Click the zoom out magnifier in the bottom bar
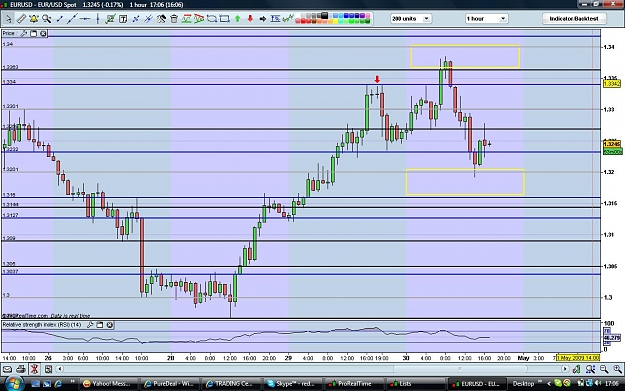 604,369
